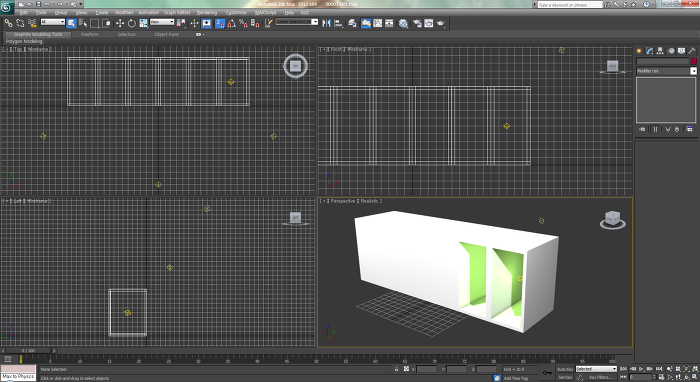Open the MAXScript menu
This screenshot has width=700, height=382.
click(x=266, y=12)
